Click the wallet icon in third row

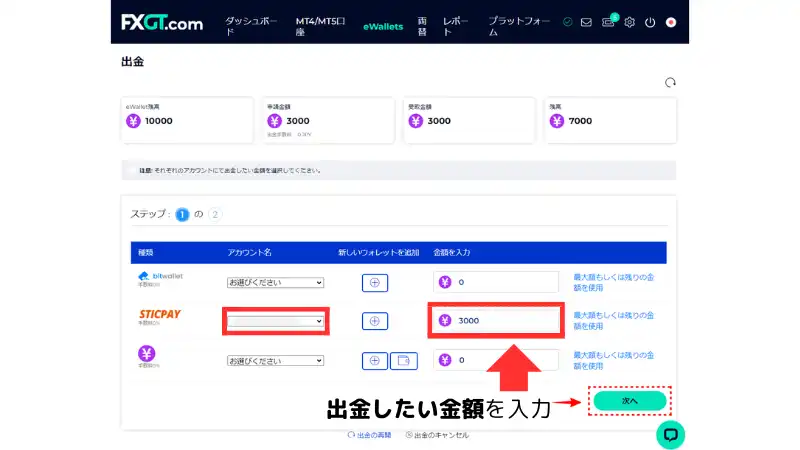click(403, 360)
